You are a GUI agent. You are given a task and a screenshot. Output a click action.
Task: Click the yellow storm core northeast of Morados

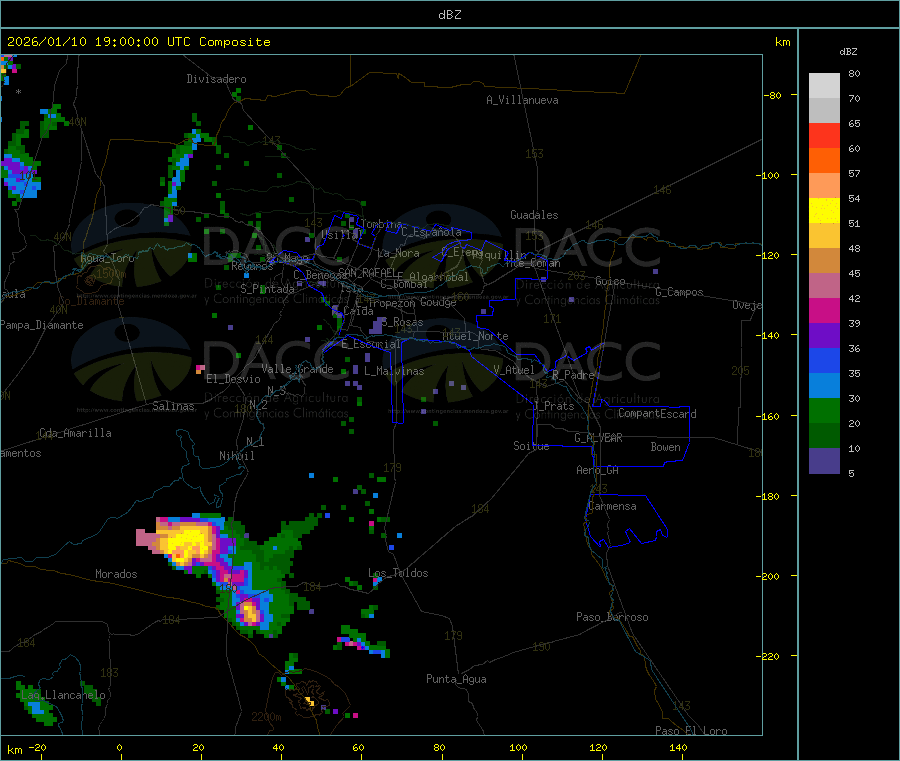[187, 541]
